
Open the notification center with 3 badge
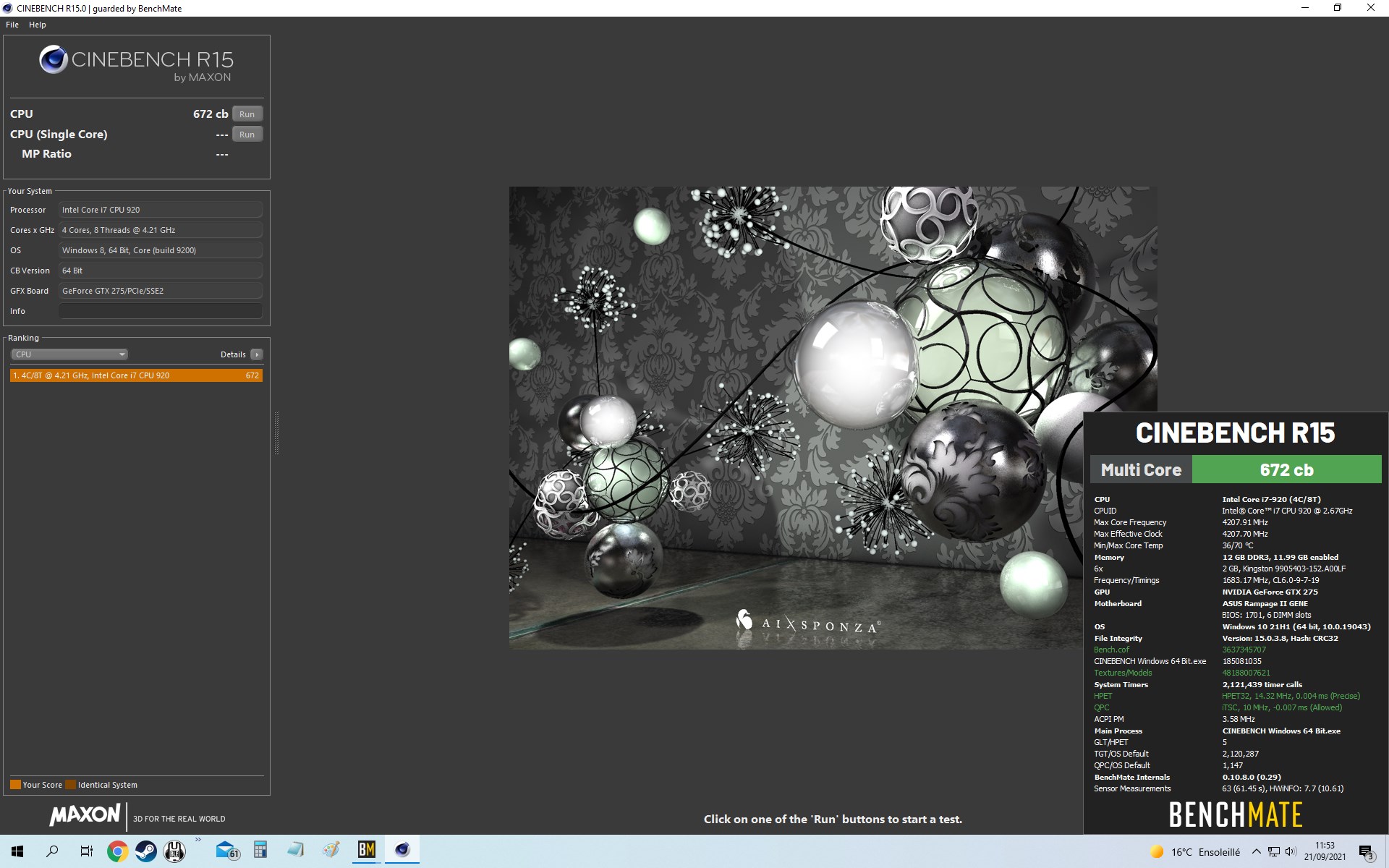point(1366,852)
